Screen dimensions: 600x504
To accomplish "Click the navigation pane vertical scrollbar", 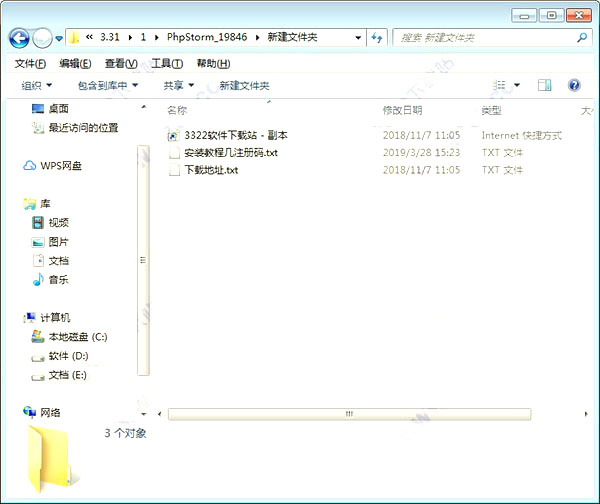I will point(143,260).
